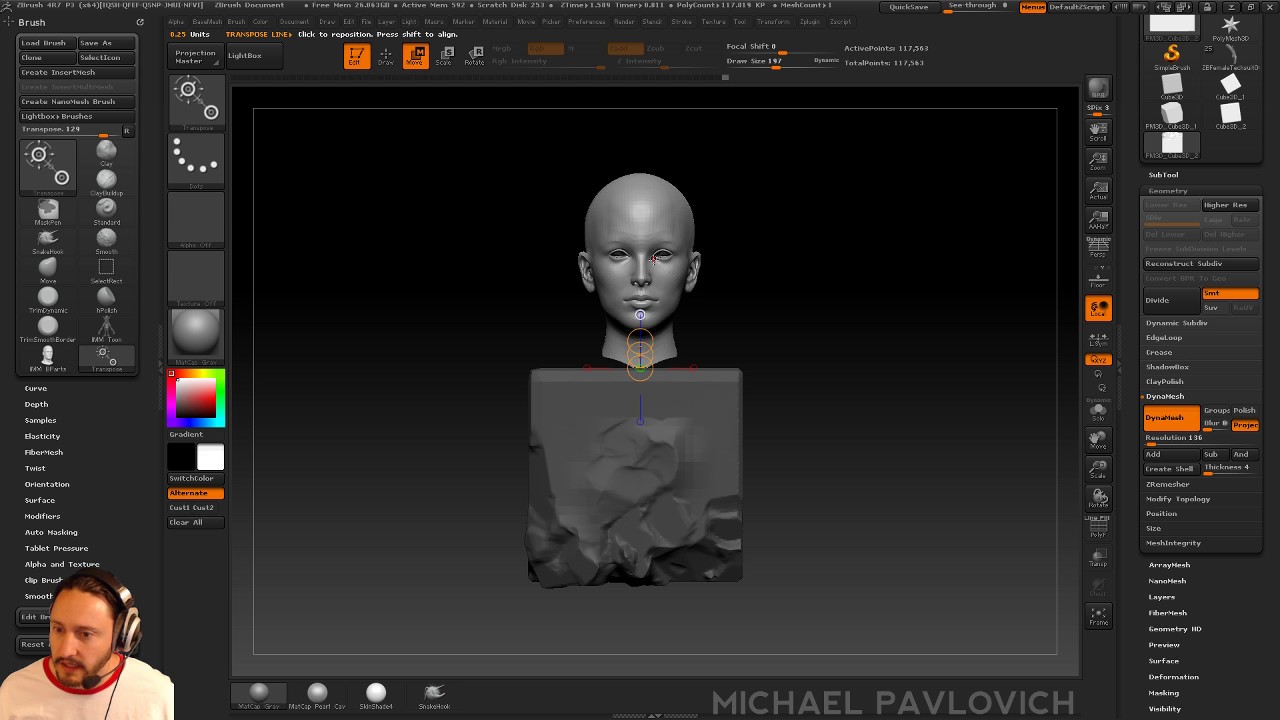Expand the ZRemesher section
The height and width of the screenshot is (720, 1280).
click(x=1167, y=484)
